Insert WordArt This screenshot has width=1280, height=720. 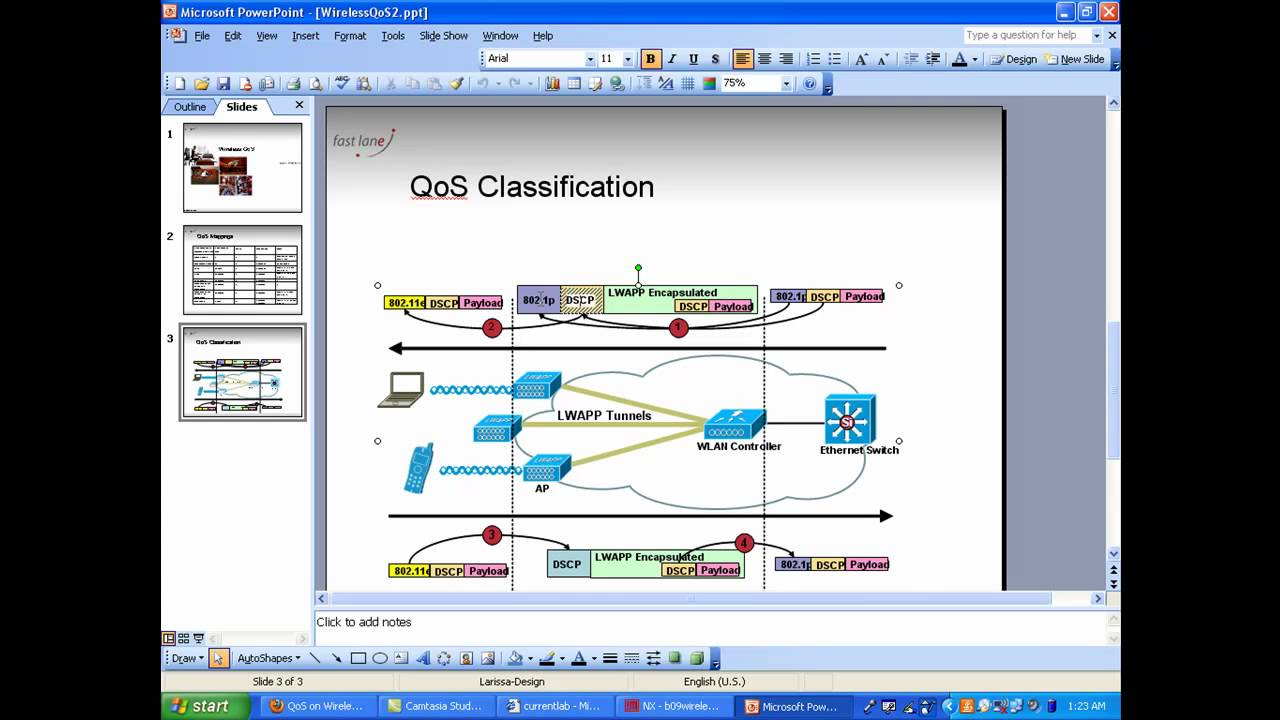tap(423, 658)
